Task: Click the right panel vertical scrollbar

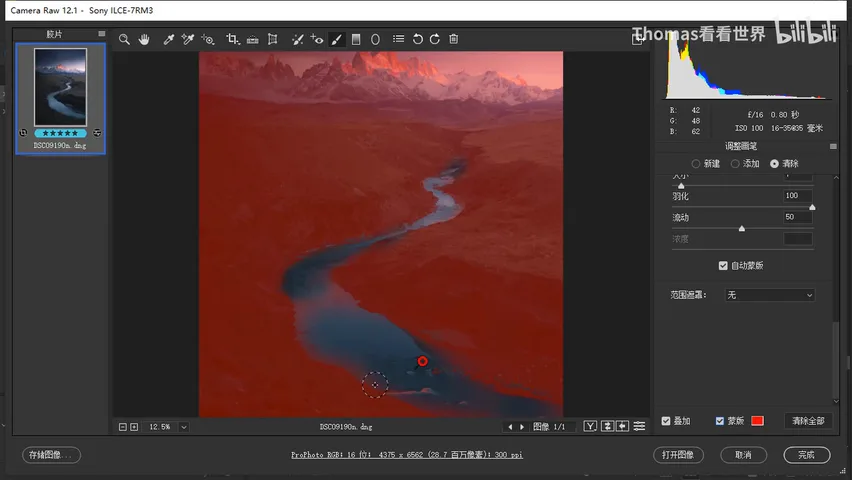Action: click(x=836, y=361)
